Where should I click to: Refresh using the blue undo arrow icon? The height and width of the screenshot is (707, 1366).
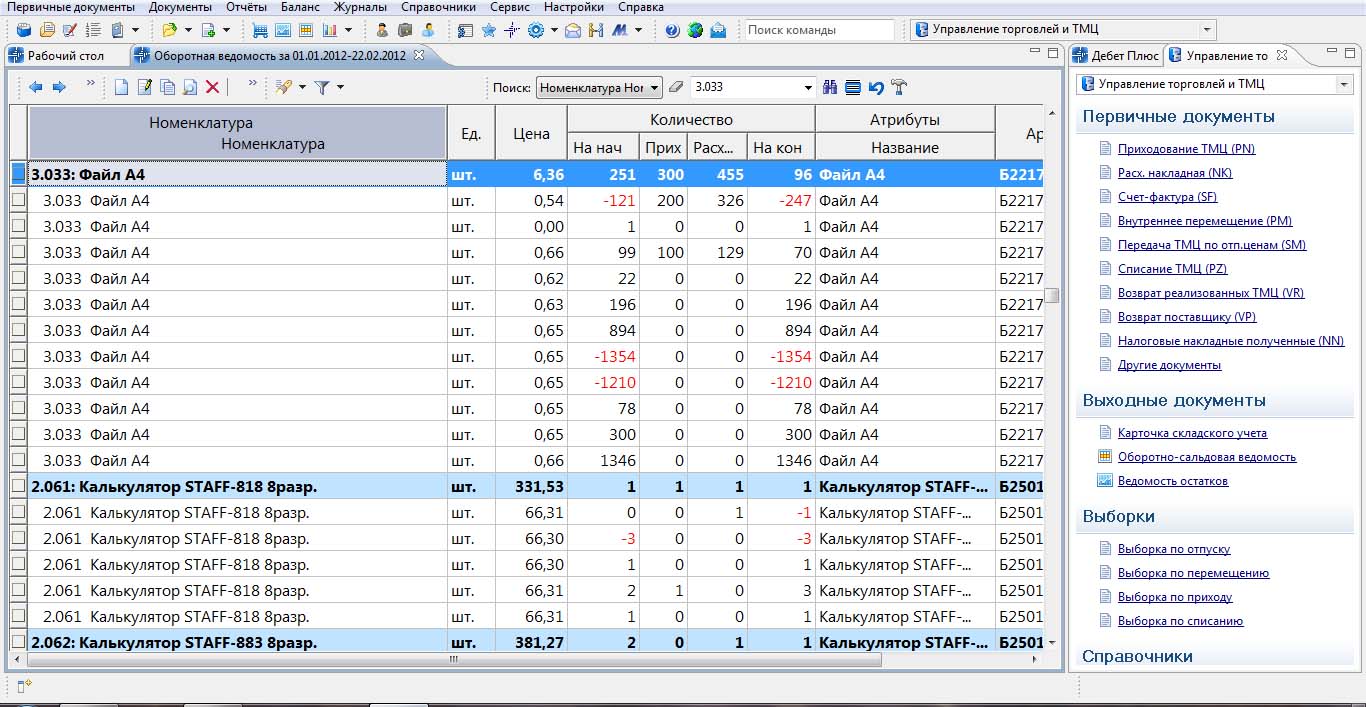tap(876, 87)
